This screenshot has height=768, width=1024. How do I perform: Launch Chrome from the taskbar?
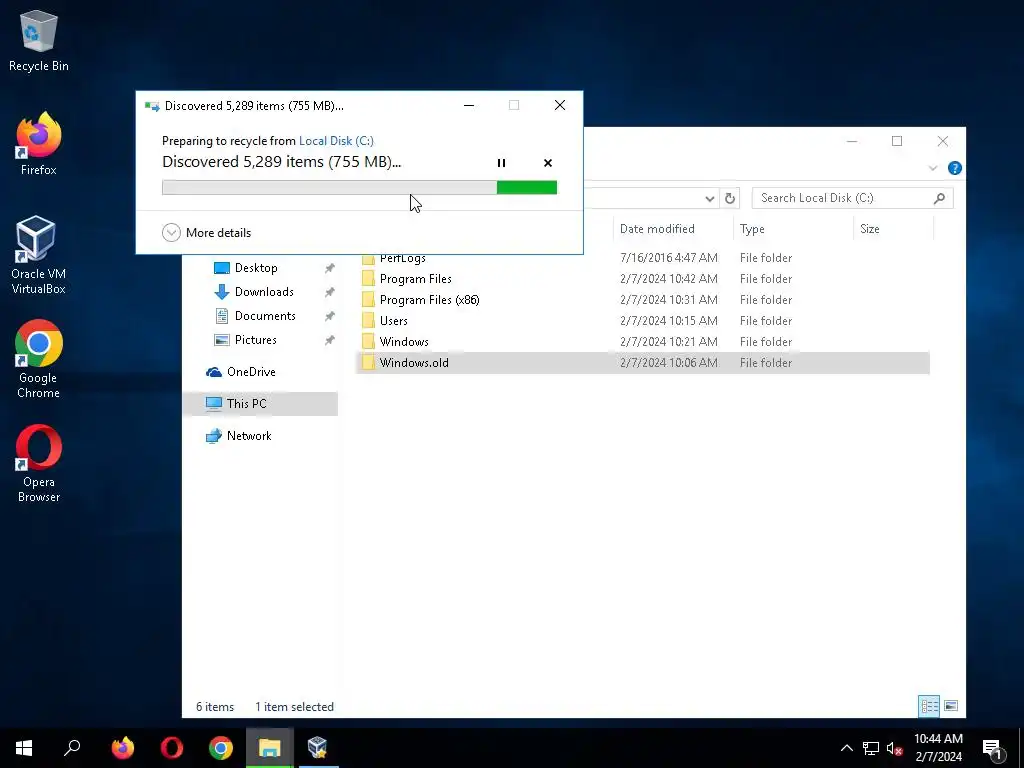tap(221, 748)
